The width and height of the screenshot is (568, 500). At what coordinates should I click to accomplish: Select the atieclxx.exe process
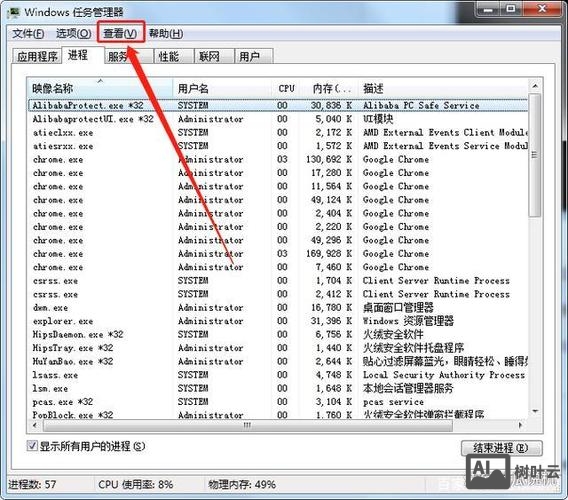(x=278, y=133)
